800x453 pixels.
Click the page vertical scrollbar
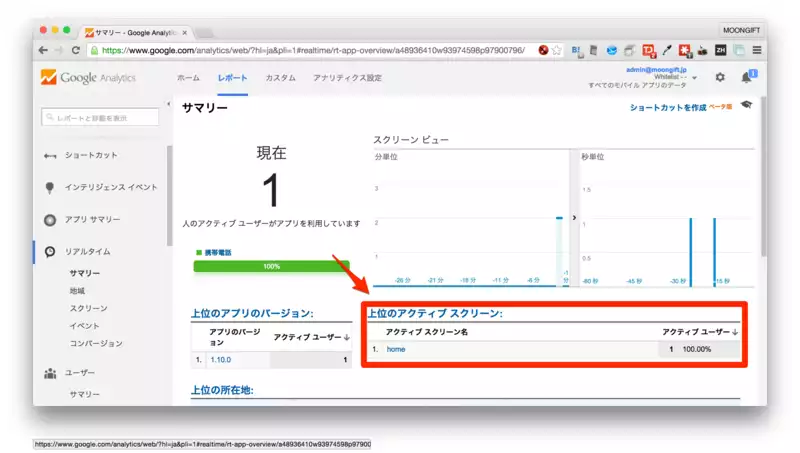pos(763,176)
